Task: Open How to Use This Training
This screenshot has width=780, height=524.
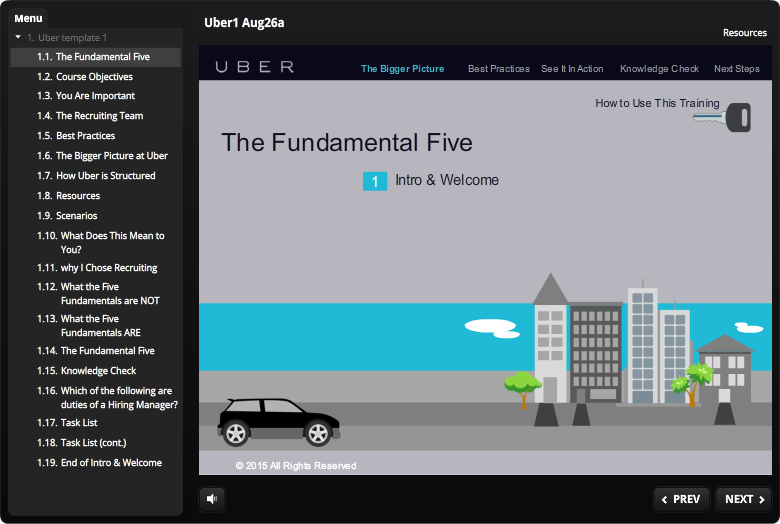Action: click(x=657, y=103)
